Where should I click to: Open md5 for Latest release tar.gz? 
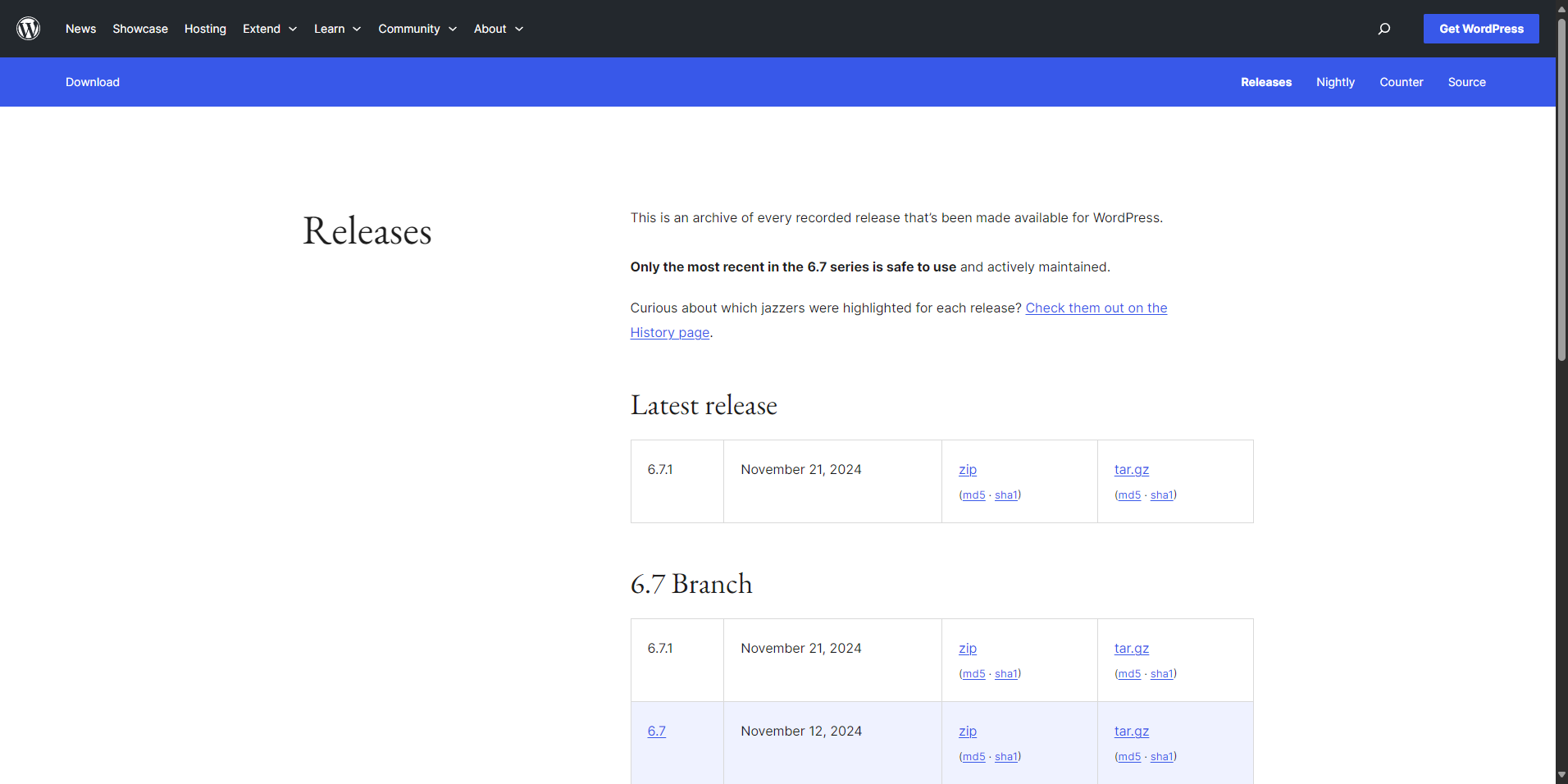(1129, 495)
